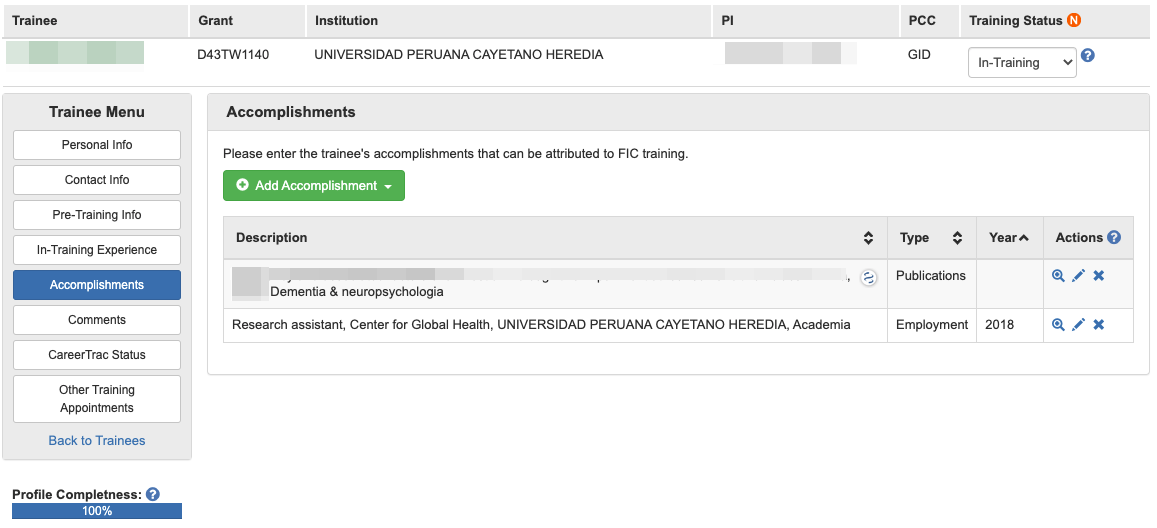Expand the Add Accomplishment dropdown button
This screenshot has height=528, width=1157.
(314, 186)
